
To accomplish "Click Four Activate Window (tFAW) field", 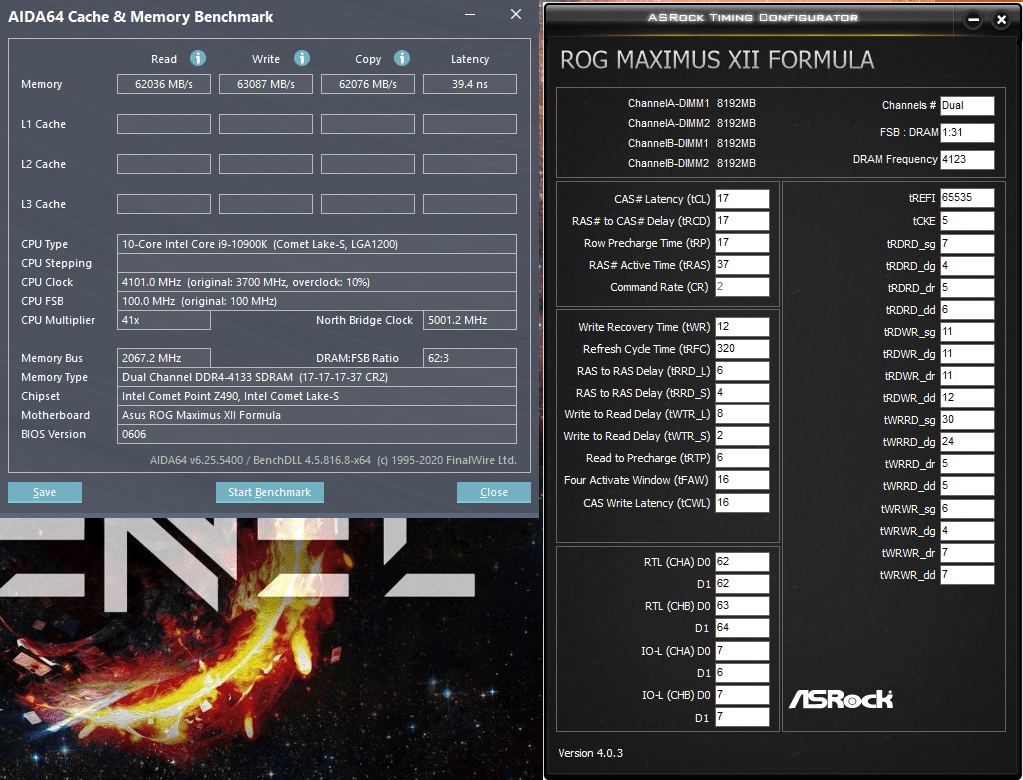I will click(742, 480).
